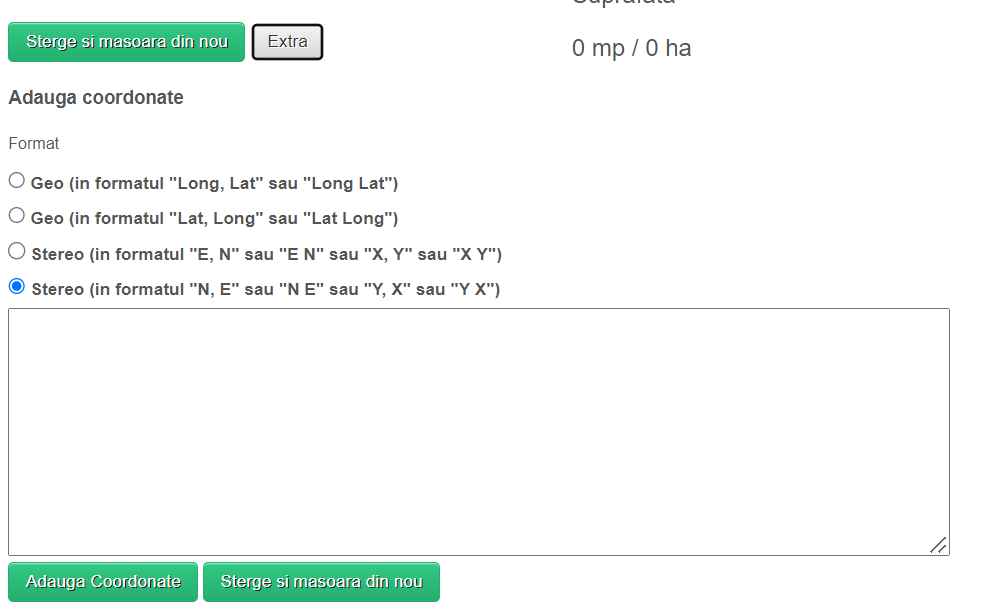Choose Stereo "E, N" format radio button
Viewport: 1002px width, 609px height.
[x=17, y=251]
